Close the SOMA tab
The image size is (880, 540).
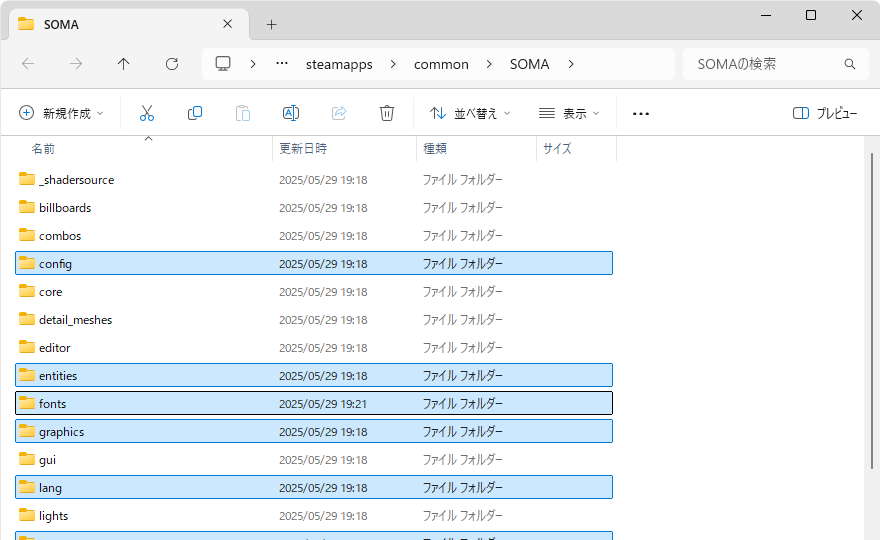tap(227, 24)
